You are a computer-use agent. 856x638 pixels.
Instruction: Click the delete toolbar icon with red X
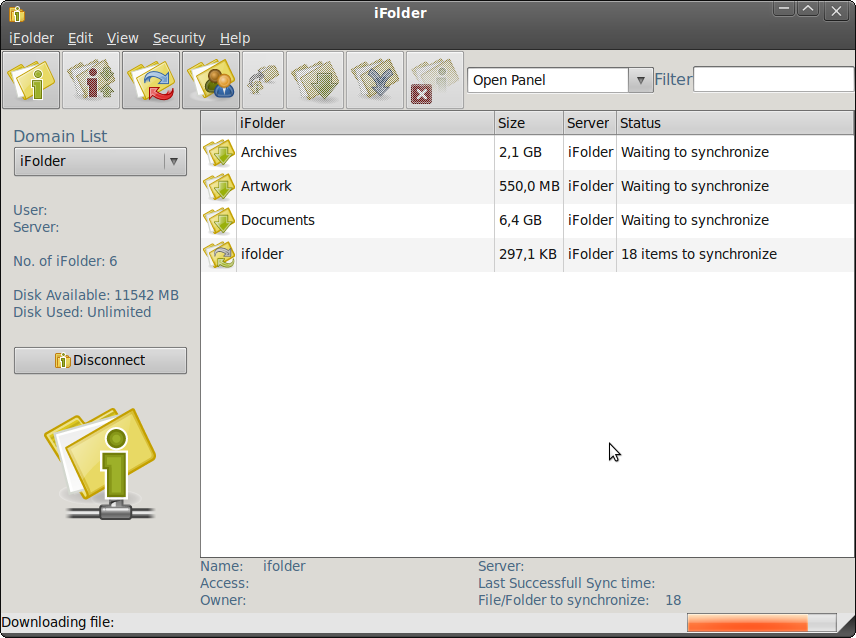435,80
